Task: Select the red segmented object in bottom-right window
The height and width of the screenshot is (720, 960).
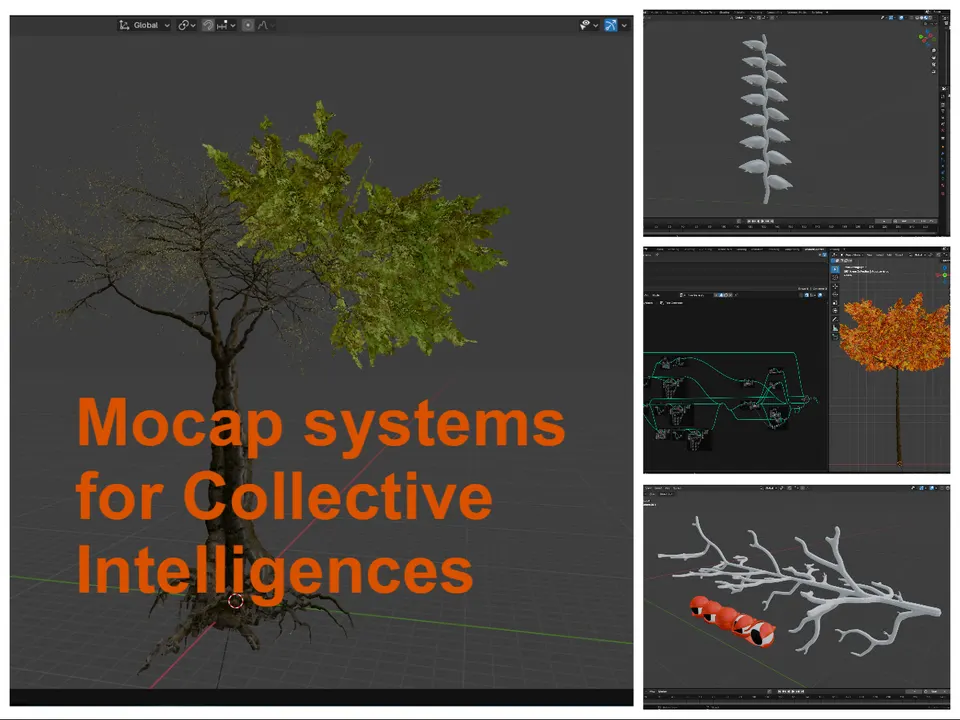Action: click(733, 621)
